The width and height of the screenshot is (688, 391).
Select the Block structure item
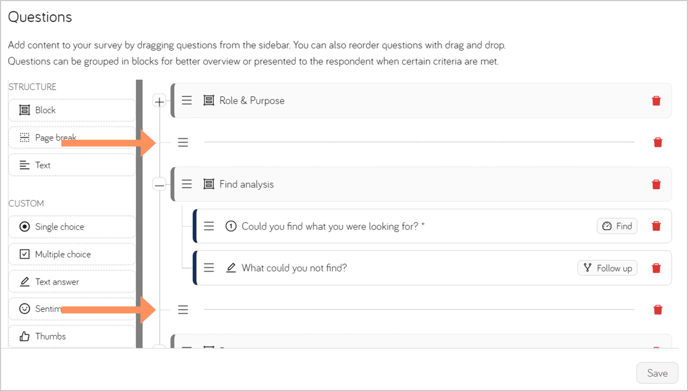72,110
